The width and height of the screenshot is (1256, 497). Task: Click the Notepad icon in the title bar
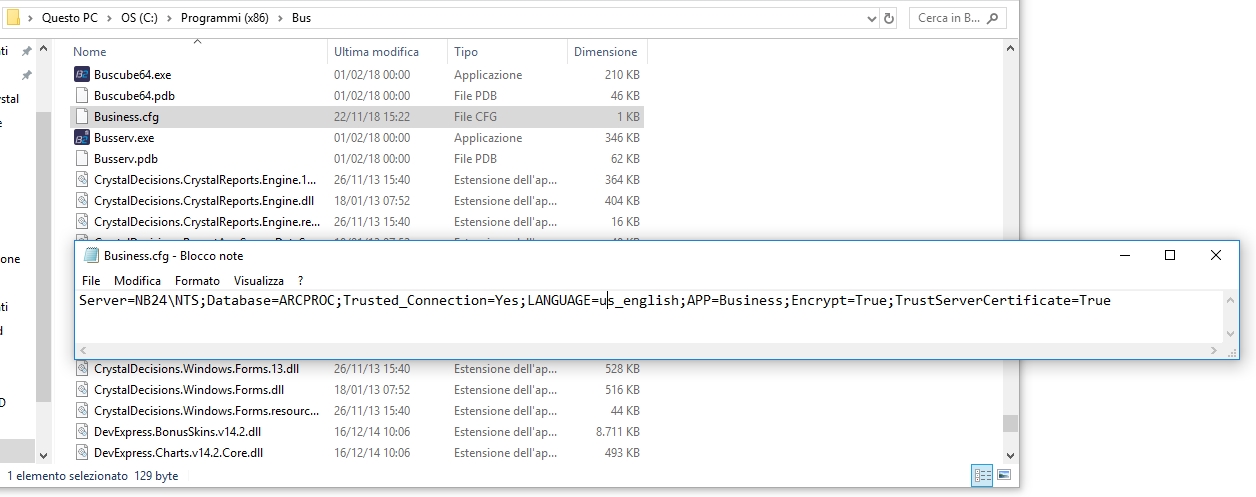point(91,255)
